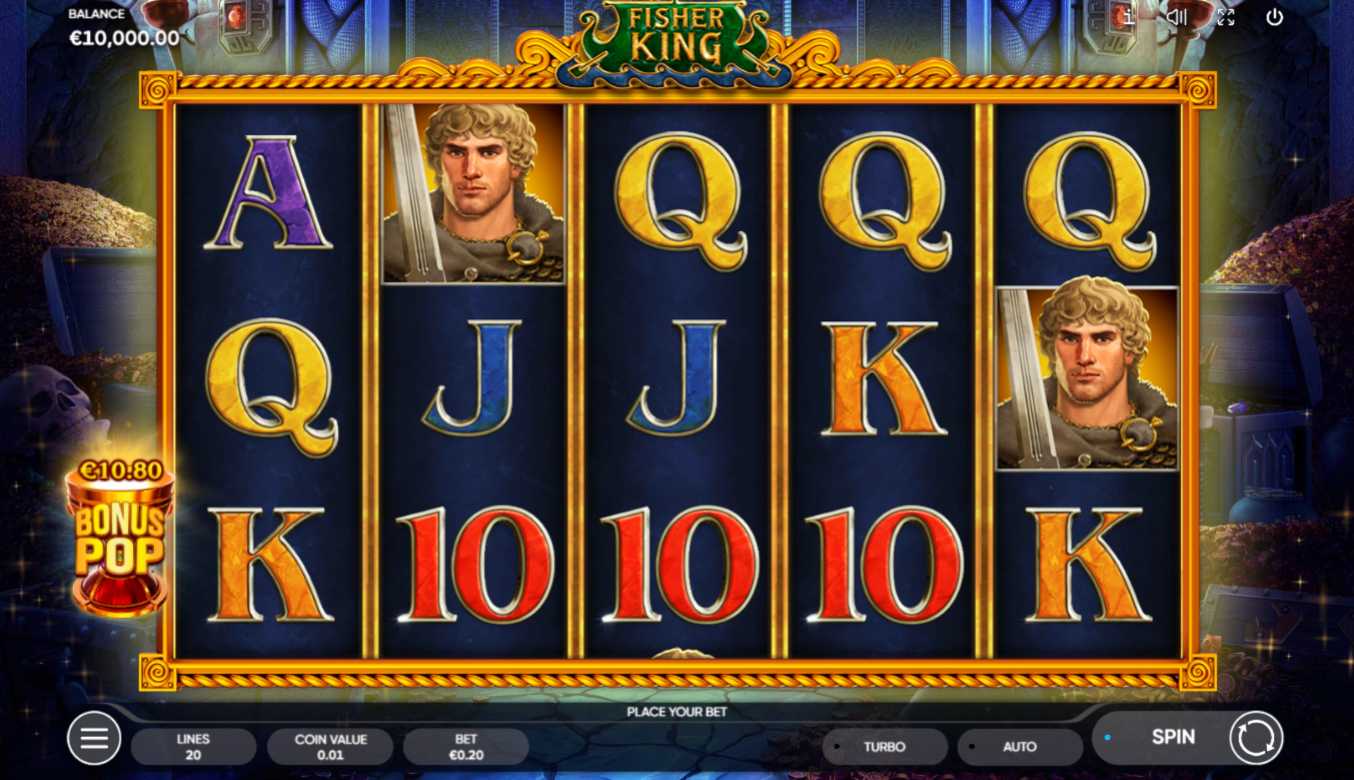Click the knight symbol on reel five
This screenshot has width=1354, height=780.
1088,379
